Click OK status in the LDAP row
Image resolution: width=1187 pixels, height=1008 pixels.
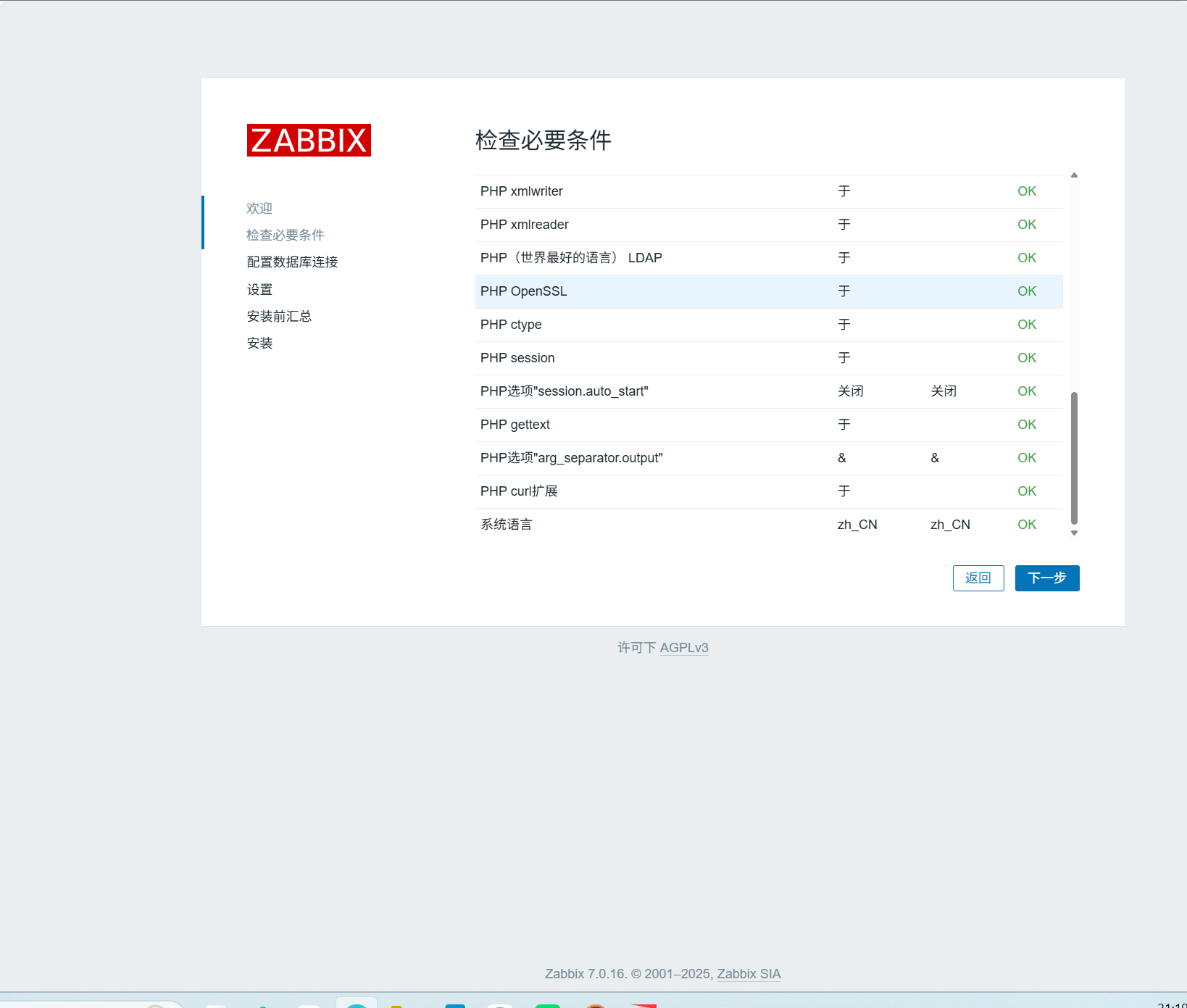(x=1027, y=258)
